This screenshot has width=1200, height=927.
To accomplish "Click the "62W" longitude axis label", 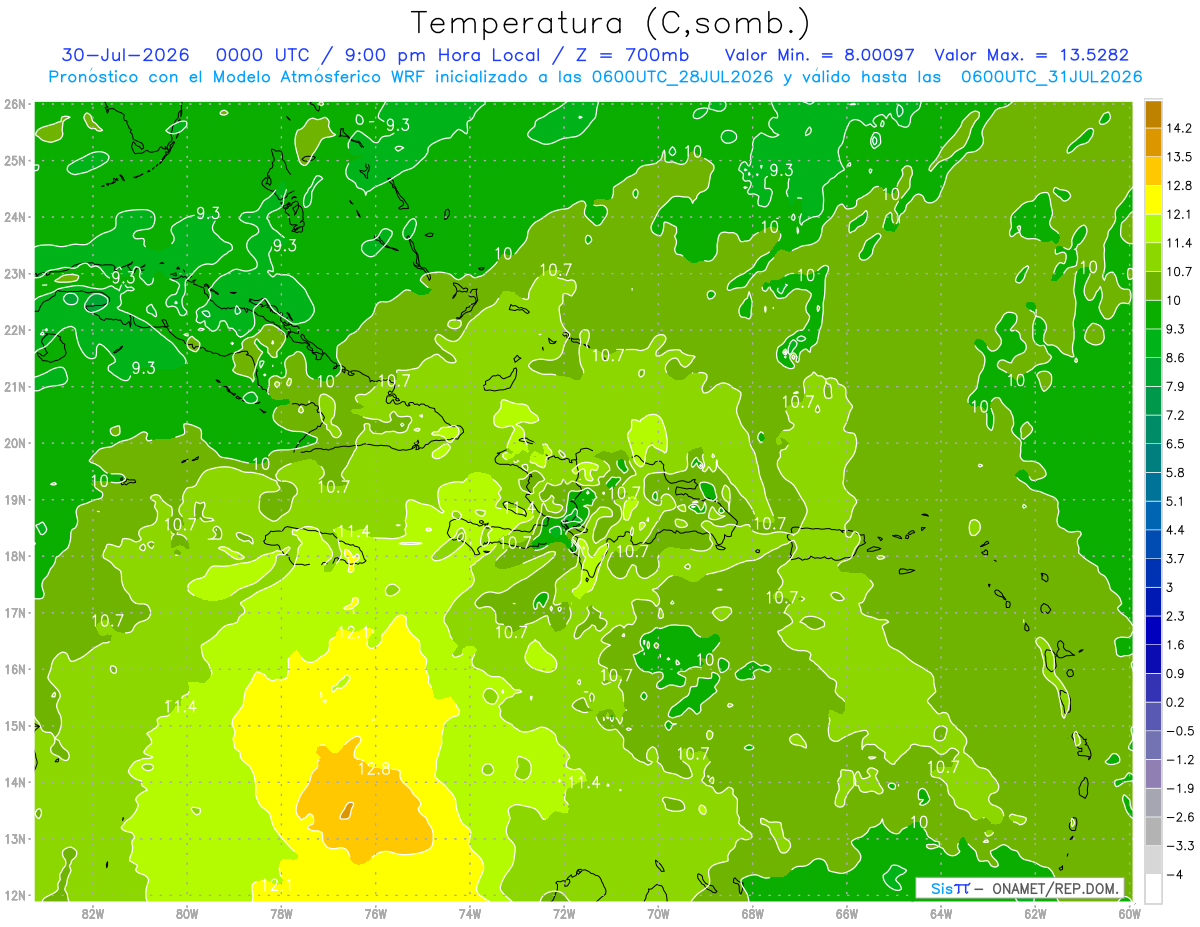I will pyautogui.click(x=1035, y=913).
